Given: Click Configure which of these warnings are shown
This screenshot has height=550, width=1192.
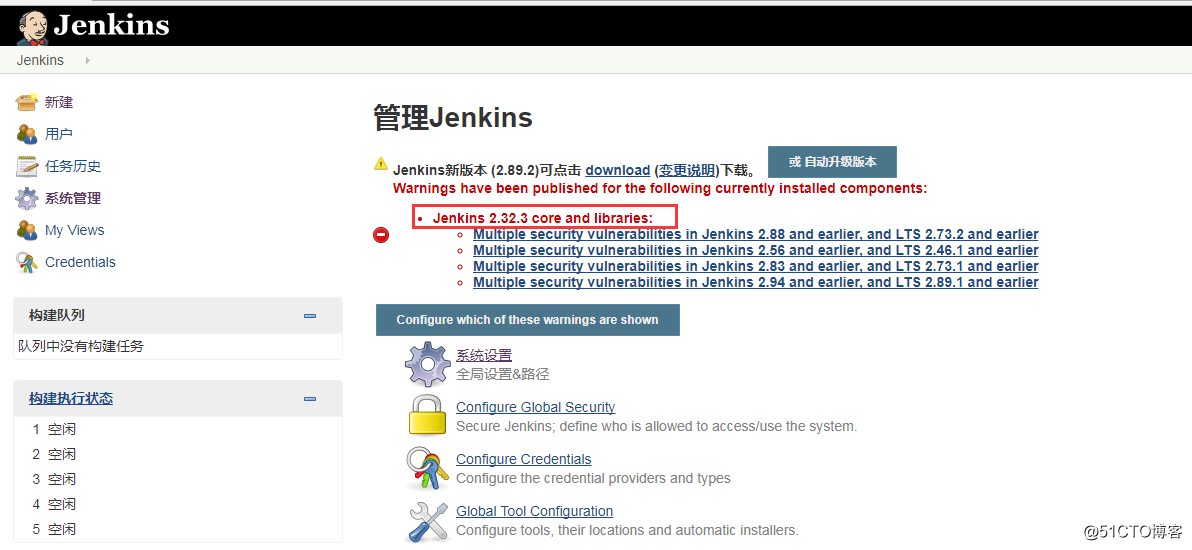Looking at the screenshot, I should click(x=528, y=320).
